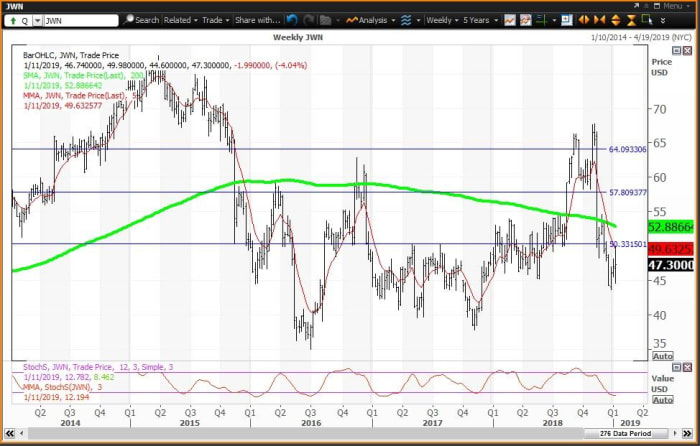
Task: Toggle the Auto scale button on price axis
Action: [x=662, y=355]
